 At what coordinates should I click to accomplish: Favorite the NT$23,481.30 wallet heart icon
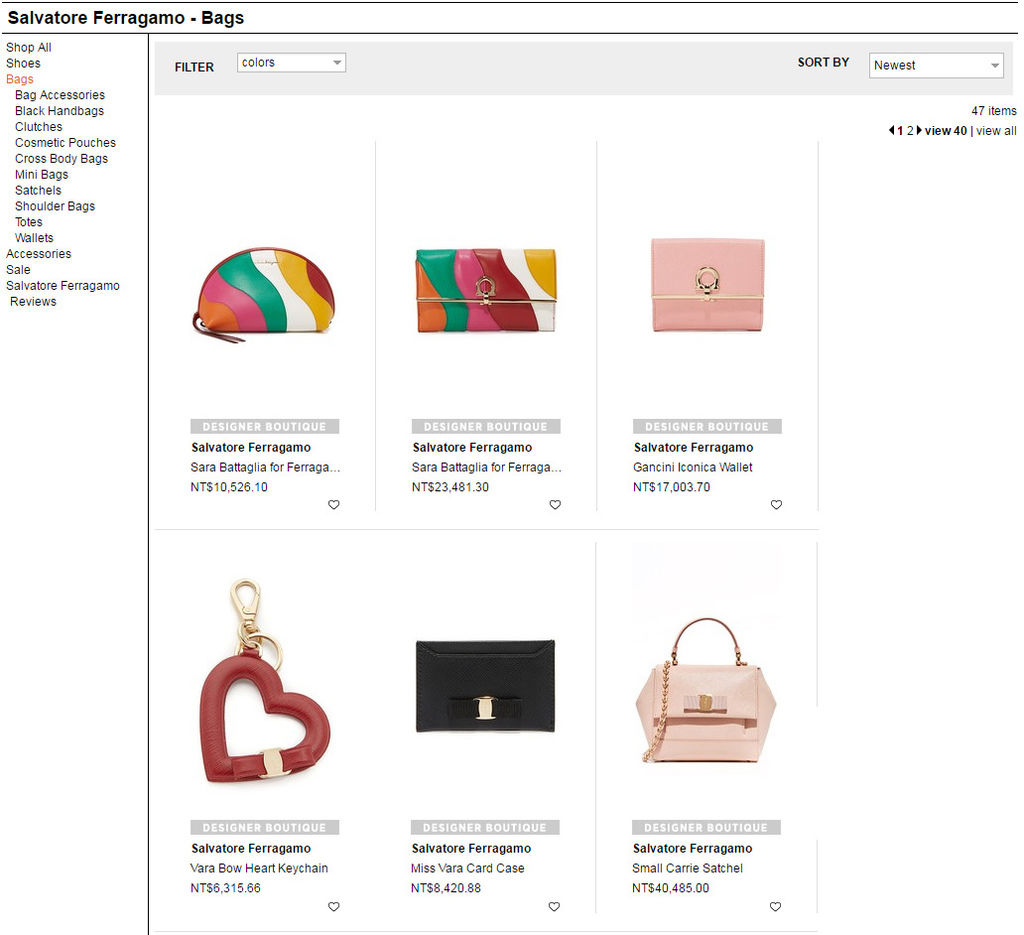tap(555, 505)
